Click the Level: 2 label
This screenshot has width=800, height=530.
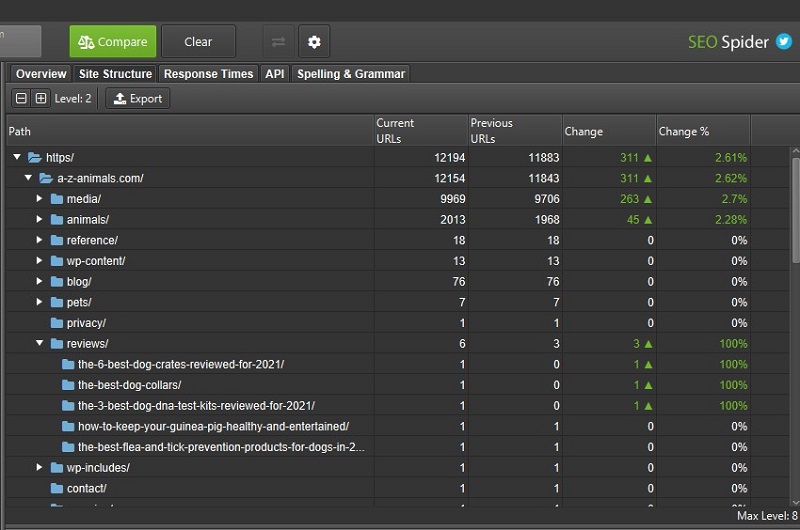point(73,98)
